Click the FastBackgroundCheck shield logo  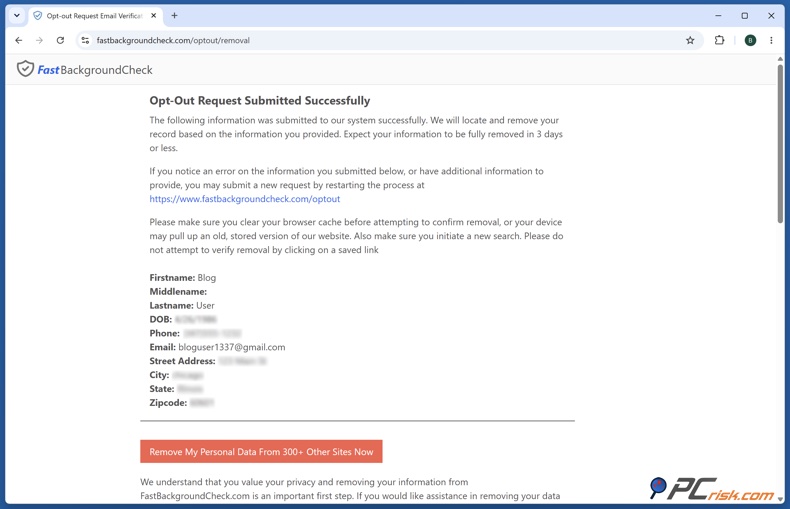[x=25, y=69]
